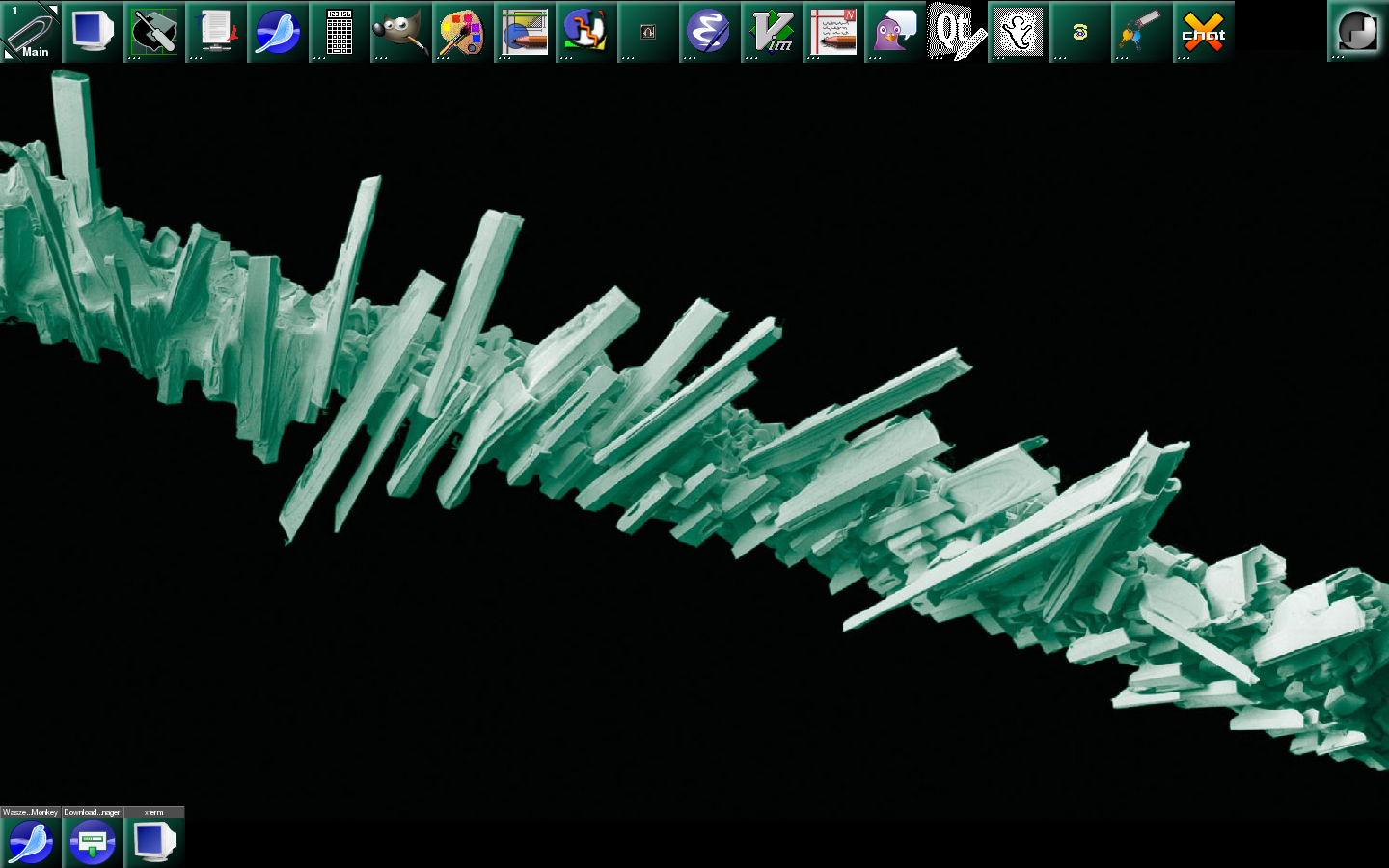Click the GNUstep logo icon at top right
Viewport: 1389px width, 868px height.
[1357, 32]
